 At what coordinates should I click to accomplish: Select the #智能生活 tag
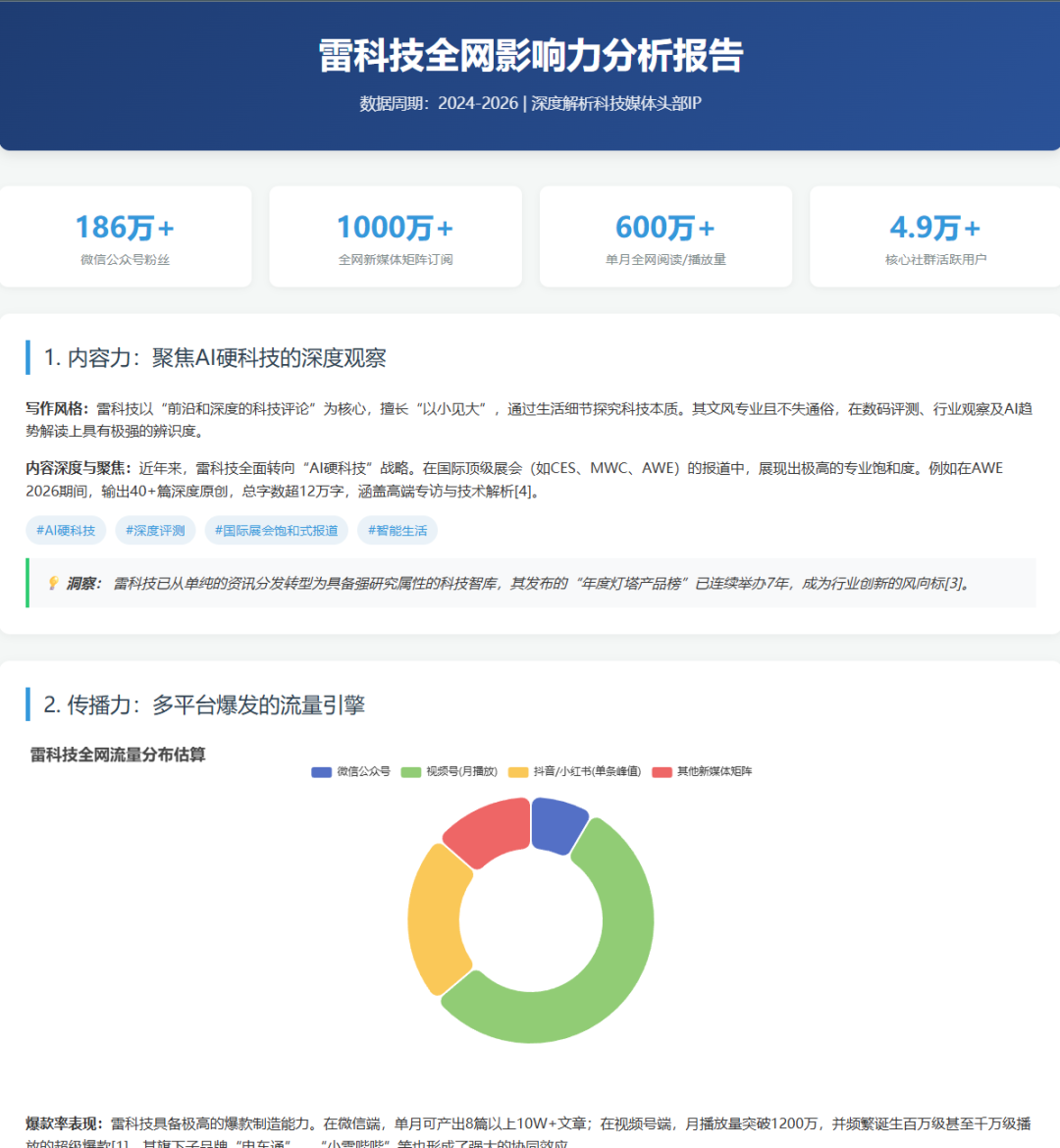click(x=397, y=530)
